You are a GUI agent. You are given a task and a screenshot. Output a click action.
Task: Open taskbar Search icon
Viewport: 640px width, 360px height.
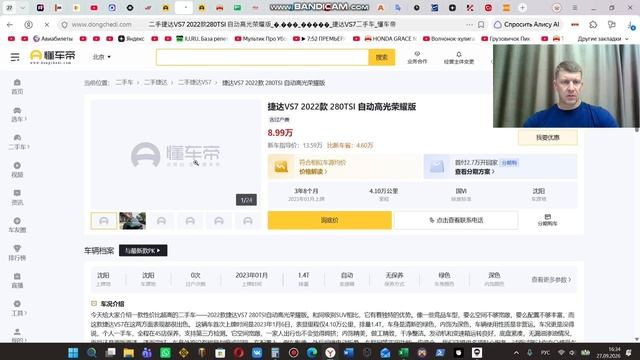click(91, 353)
